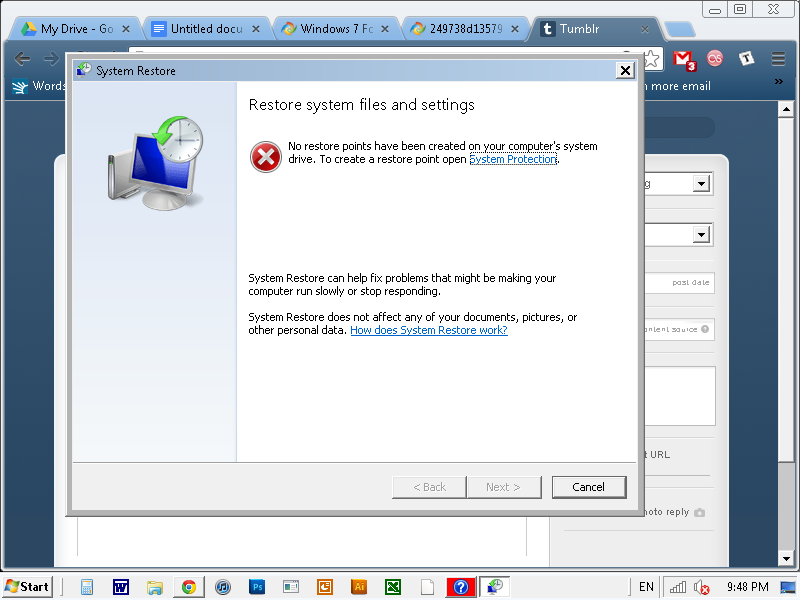Expand the first Tumblr sidebar dropdown arrow
800x600 pixels.
click(x=702, y=184)
